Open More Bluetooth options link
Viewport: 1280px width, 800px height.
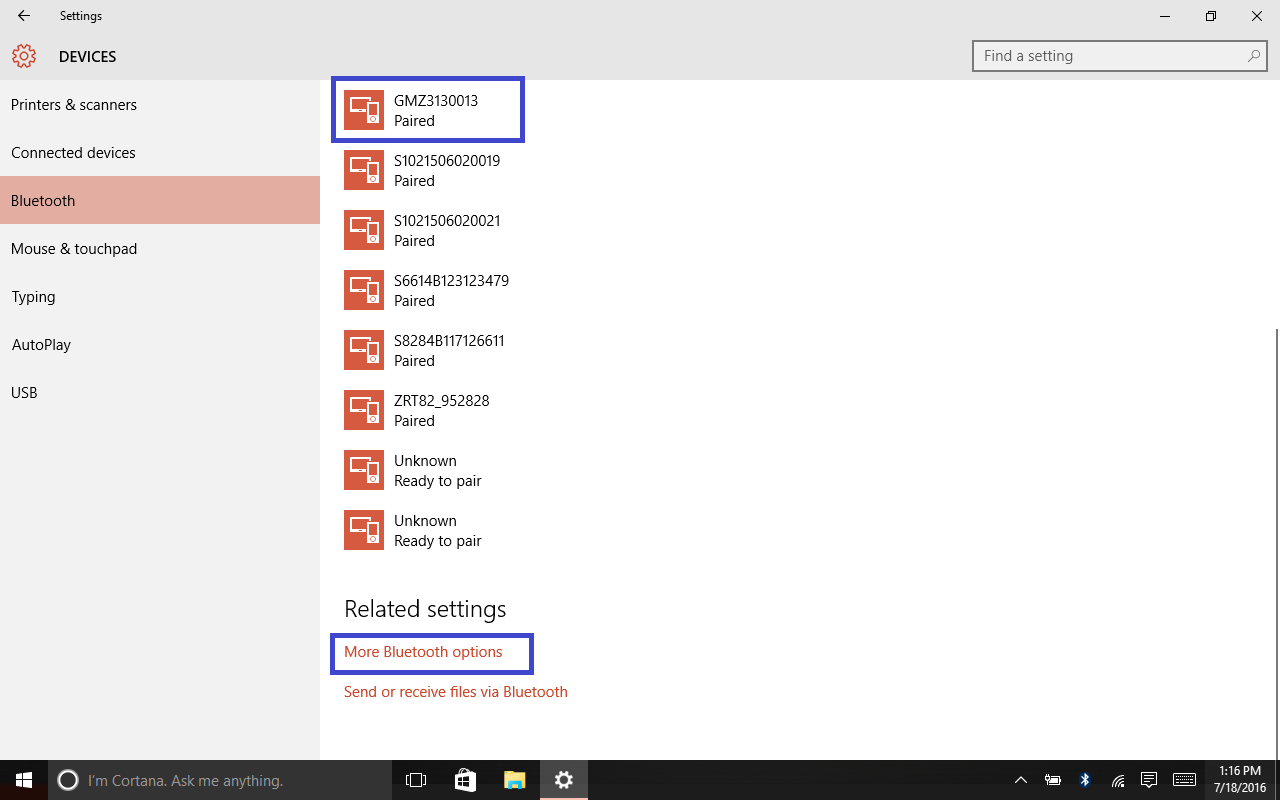(x=423, y=652)
